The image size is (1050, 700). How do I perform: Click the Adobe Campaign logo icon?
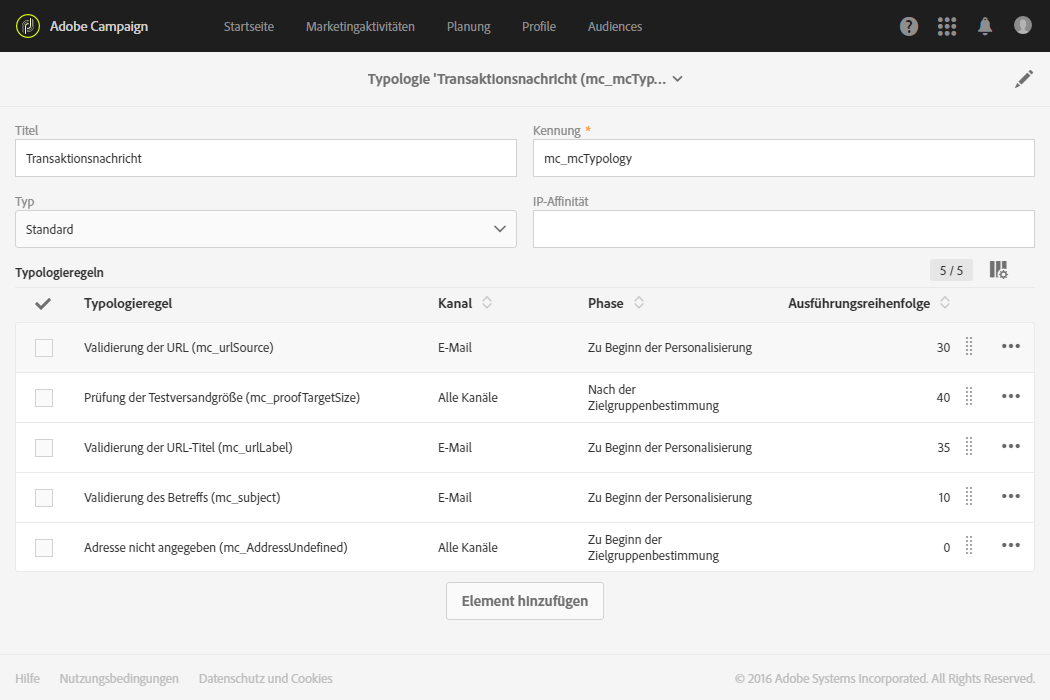click(28, 26)
